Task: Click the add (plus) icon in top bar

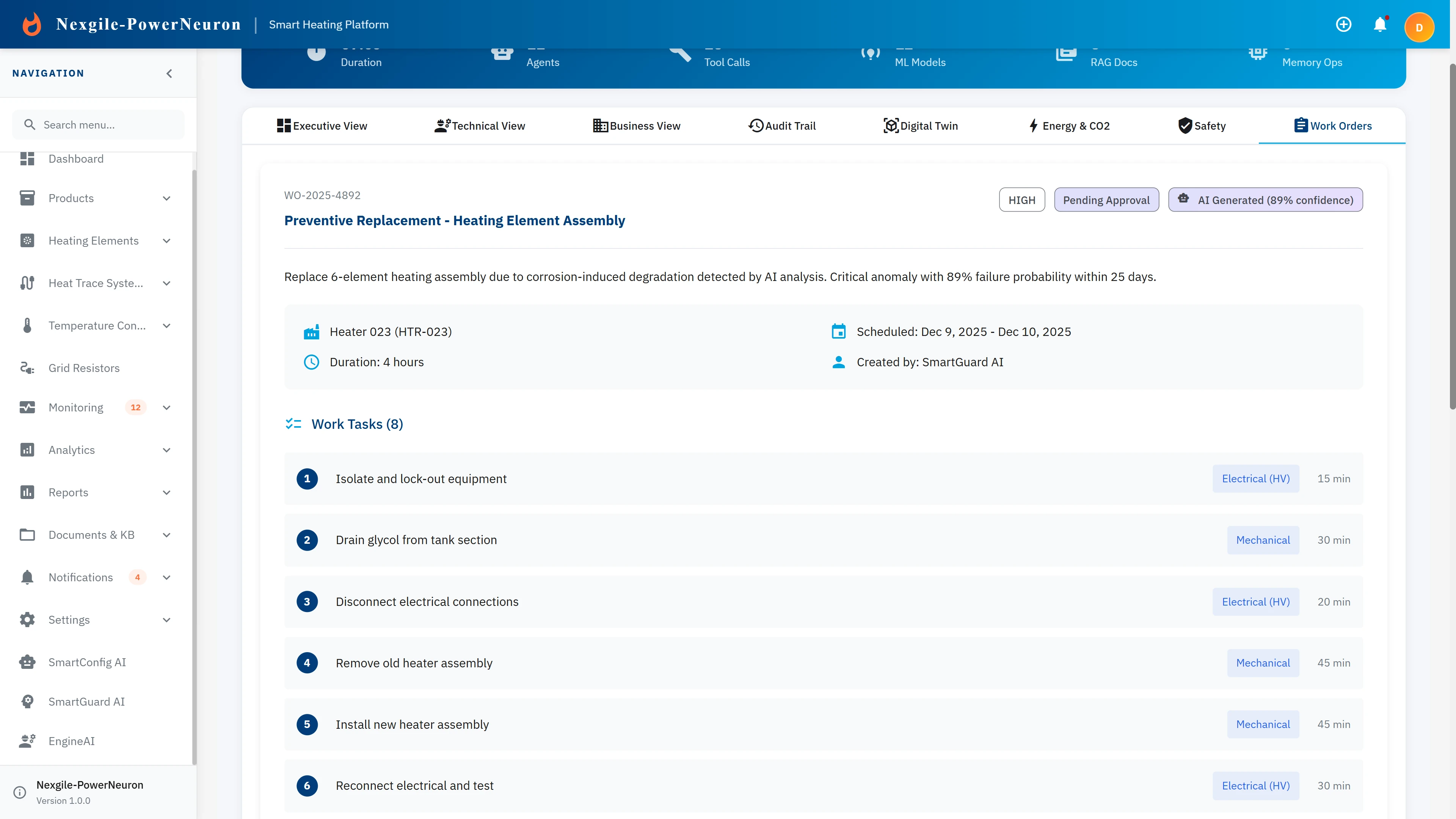Action: (1343, 24)
